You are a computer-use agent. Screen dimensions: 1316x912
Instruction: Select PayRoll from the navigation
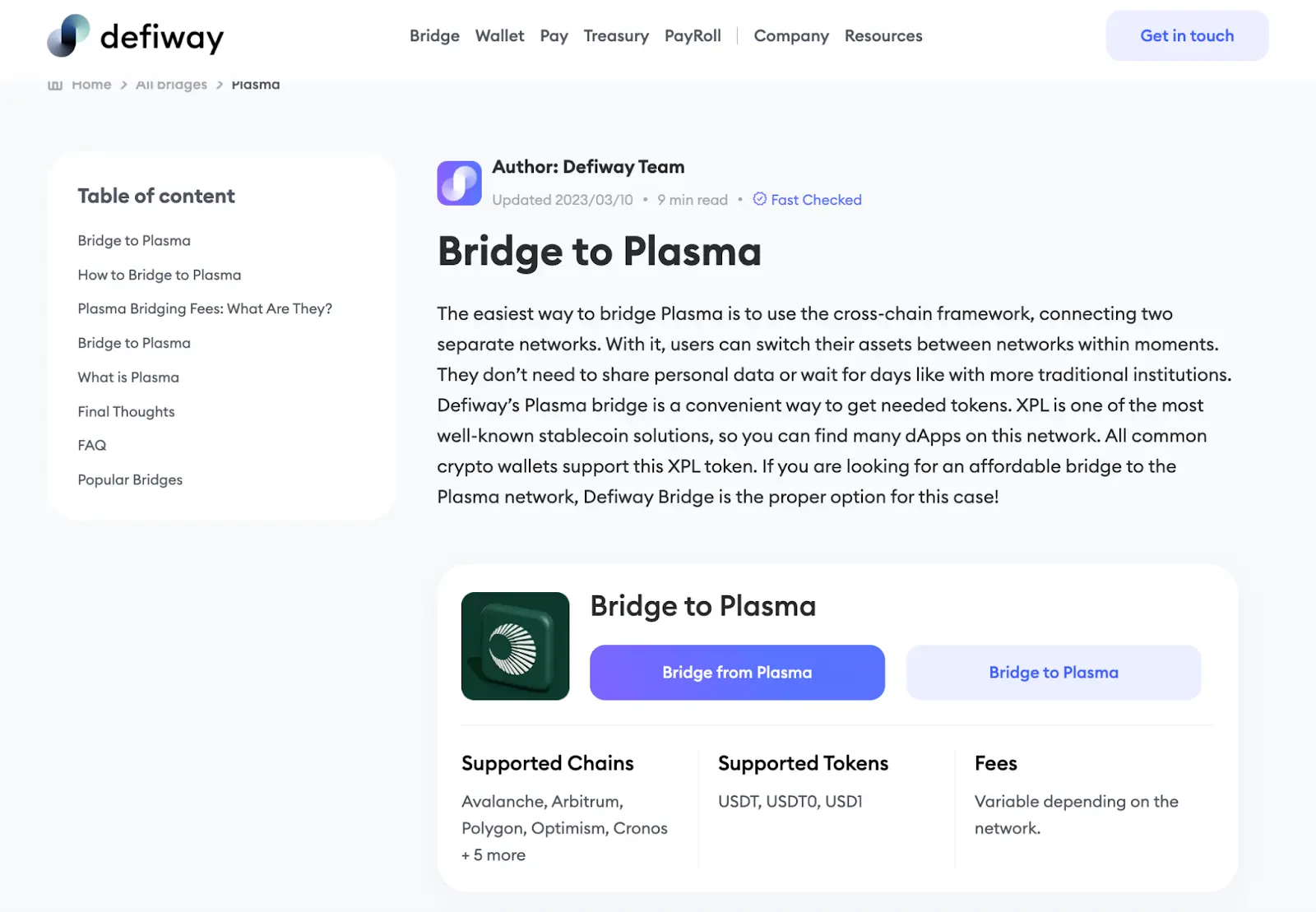point(693,35)
